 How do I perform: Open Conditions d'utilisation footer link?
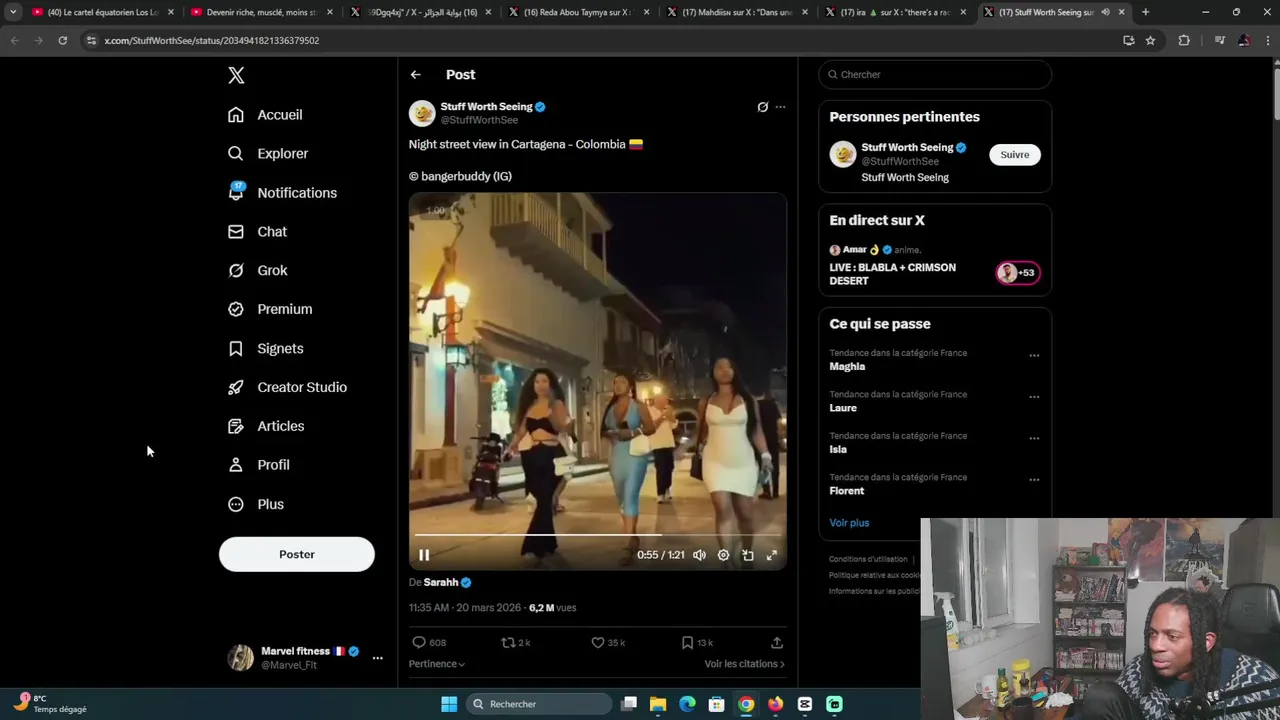(868, 559)
